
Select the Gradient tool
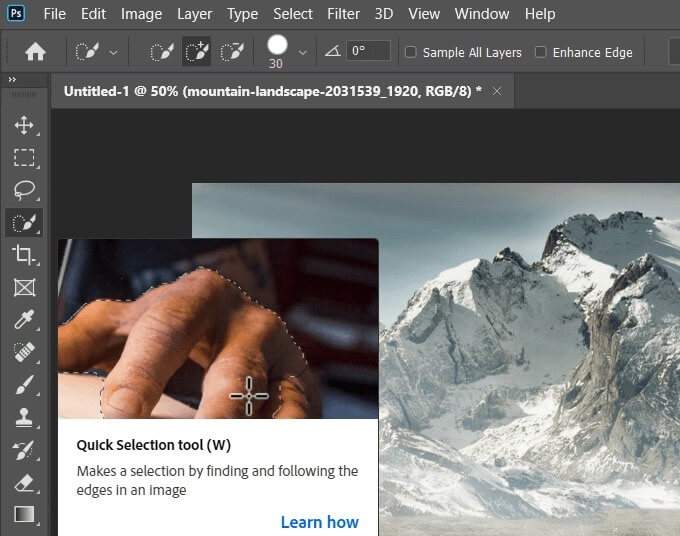click(x=24, y=514)
